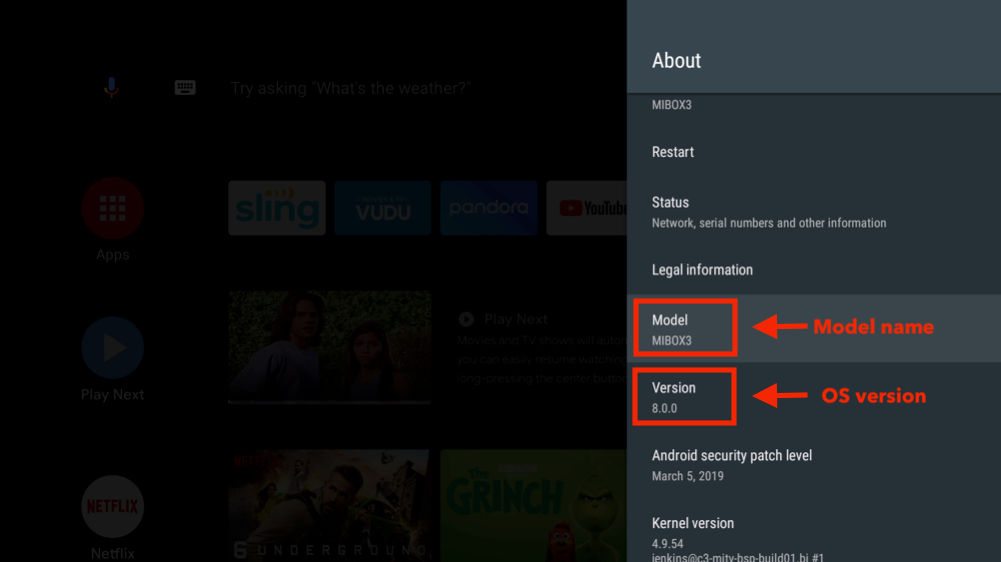This screenshot has width=1001, height=562.
Task: Open the keyboard search icon
Action: [x=185, y=87]
